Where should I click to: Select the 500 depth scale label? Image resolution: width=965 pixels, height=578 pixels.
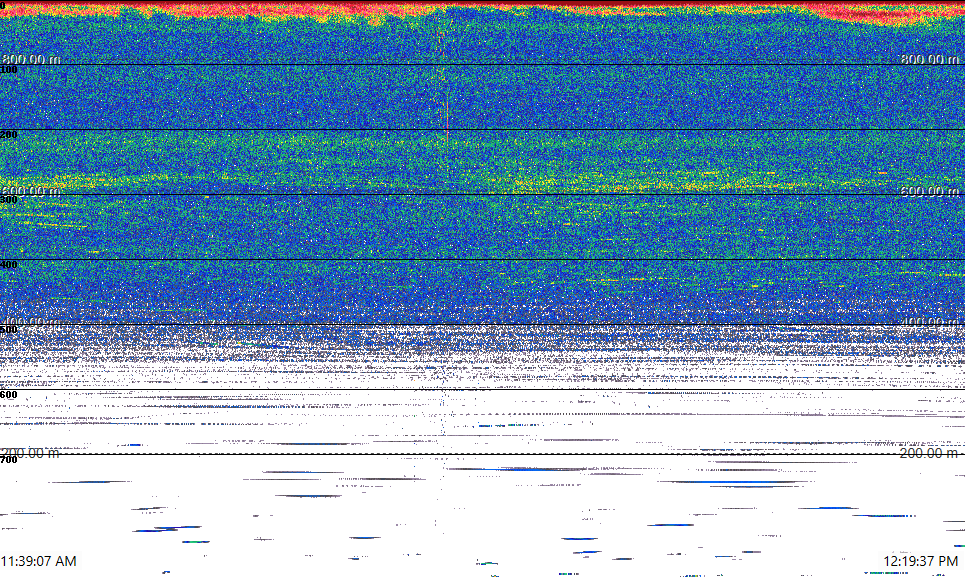point(9,329)
